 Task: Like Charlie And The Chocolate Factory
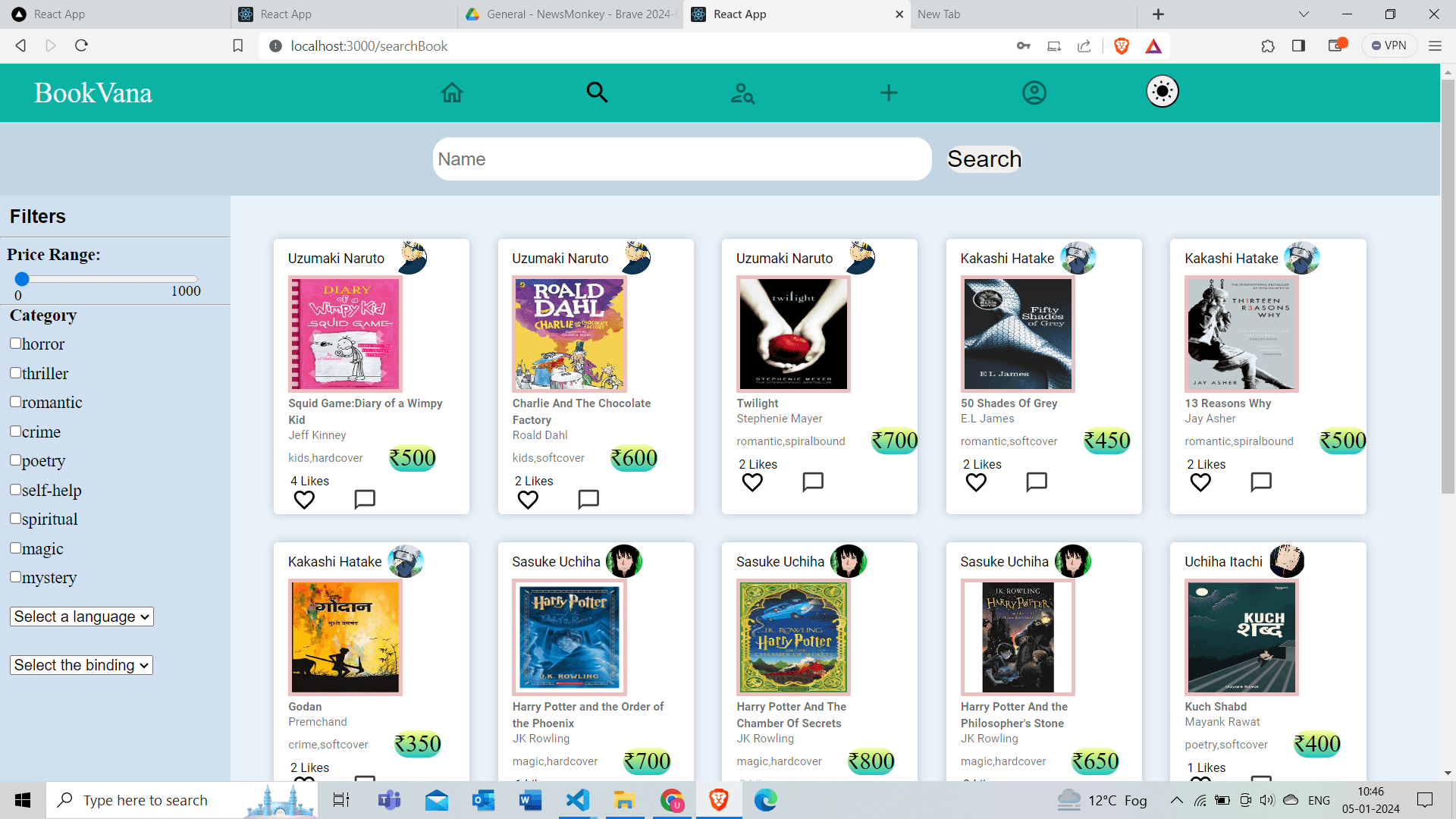tap(528, 500)
